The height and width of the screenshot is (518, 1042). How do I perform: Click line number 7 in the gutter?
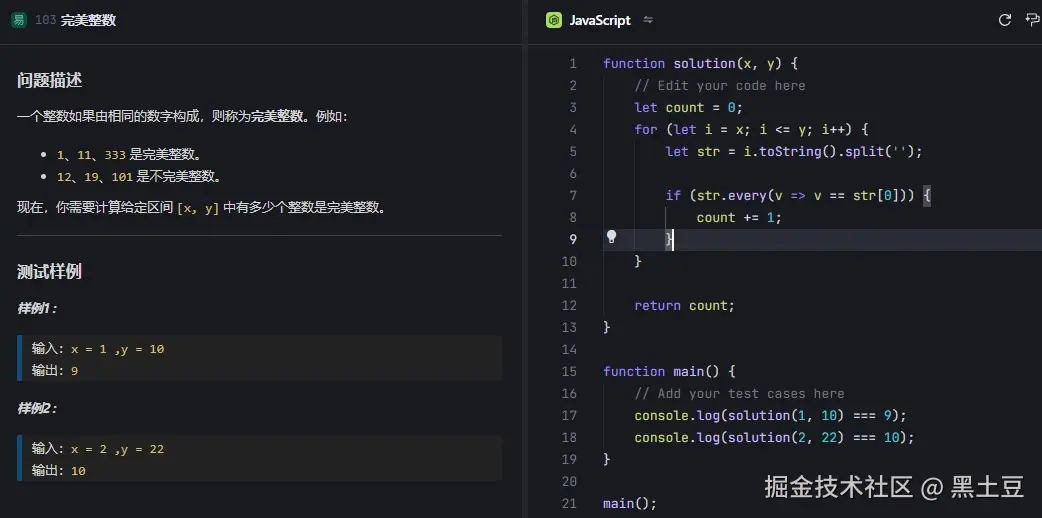click(x=573, y=195)
